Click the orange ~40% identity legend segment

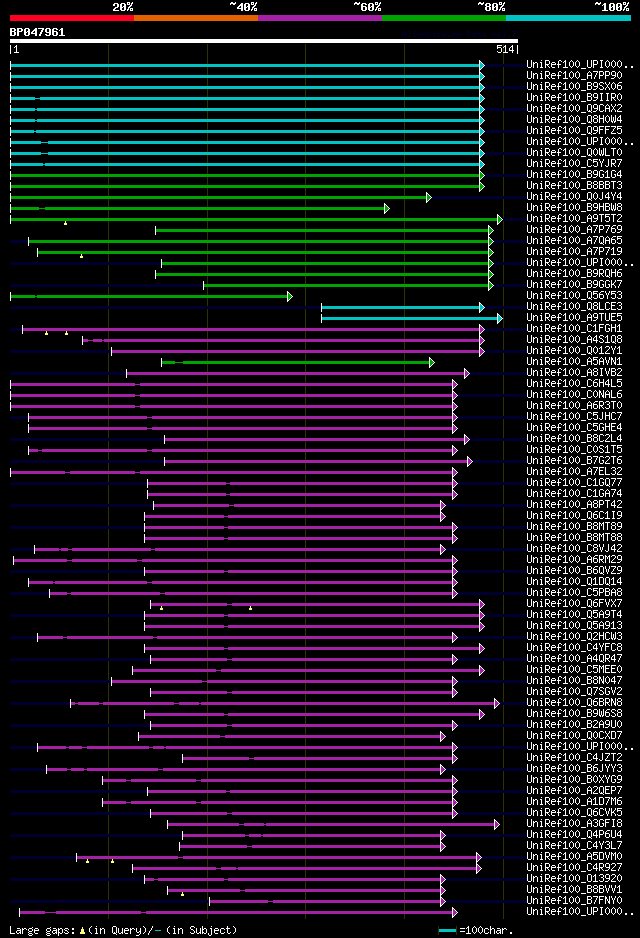(196, 18)
